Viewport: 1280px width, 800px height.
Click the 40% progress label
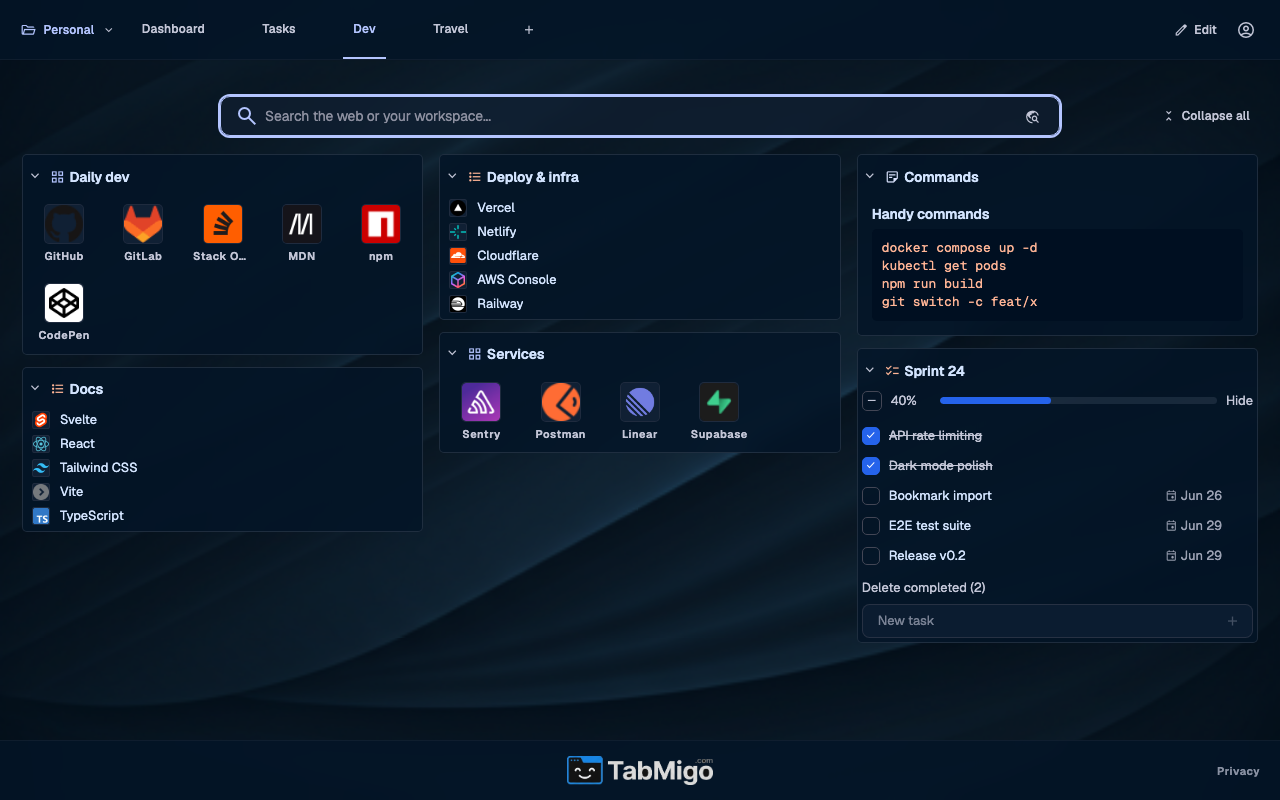904,400
